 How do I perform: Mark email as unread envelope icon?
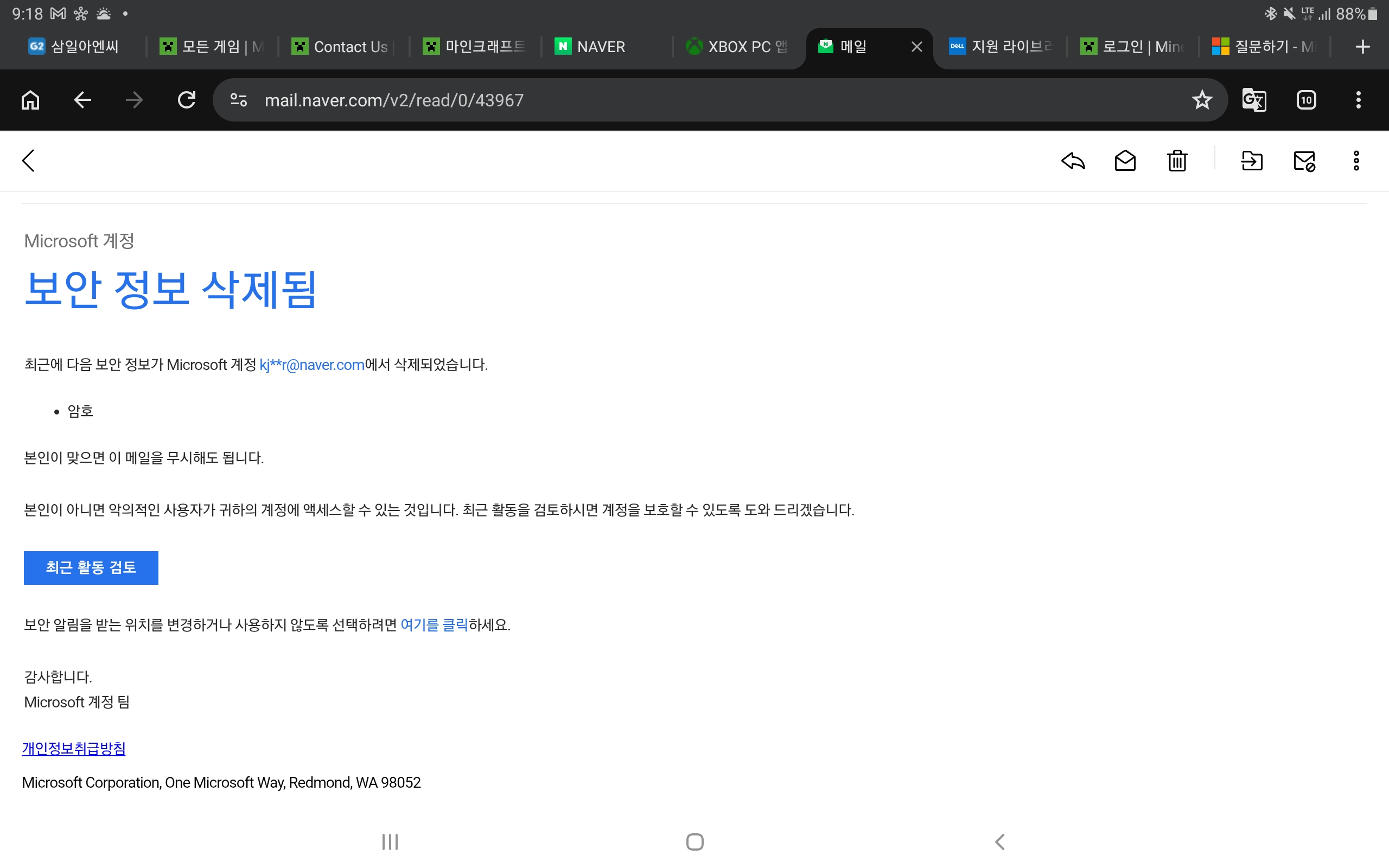(x=1125, y=161)
